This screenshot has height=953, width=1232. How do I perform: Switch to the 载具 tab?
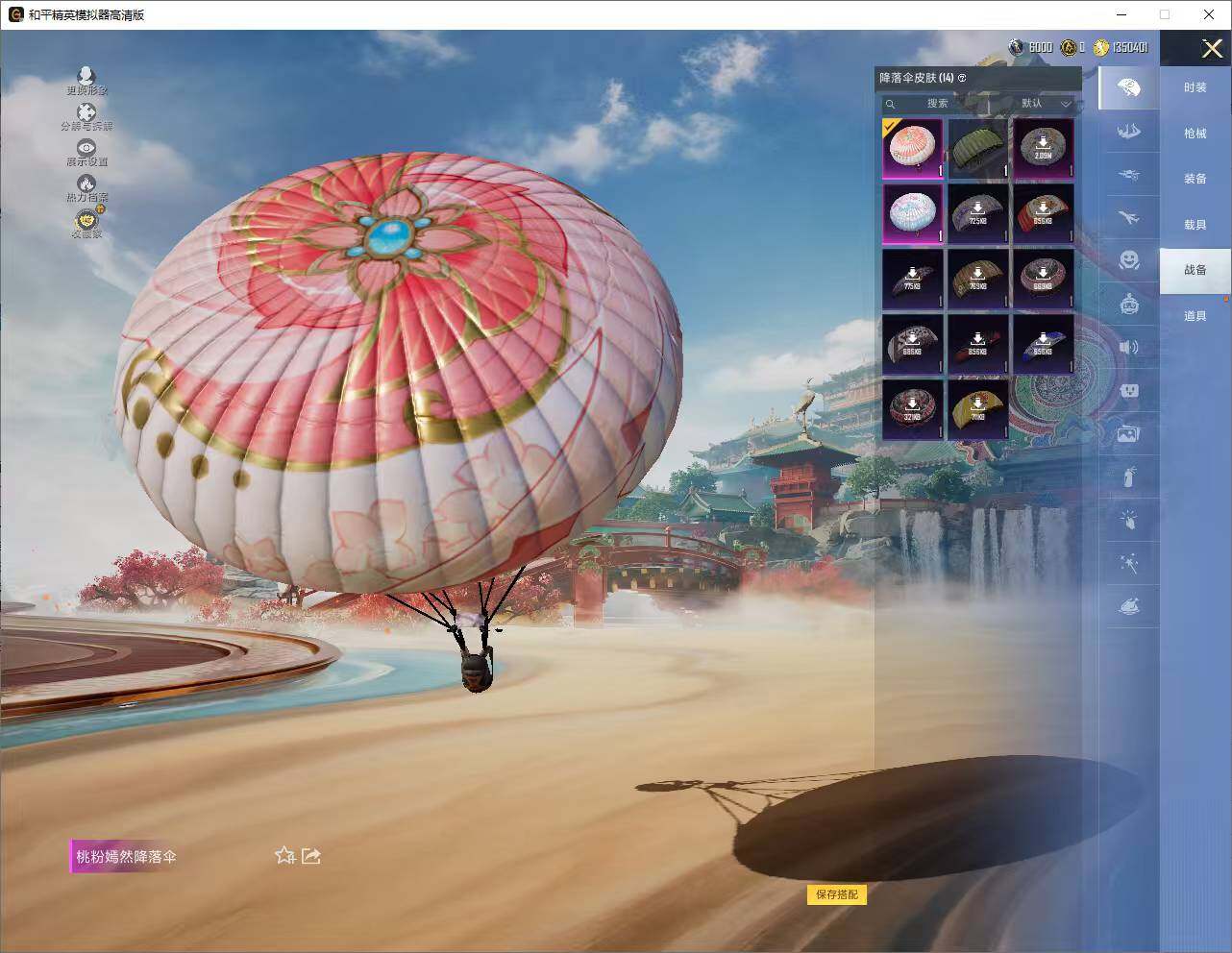[x=1195, y=225]
